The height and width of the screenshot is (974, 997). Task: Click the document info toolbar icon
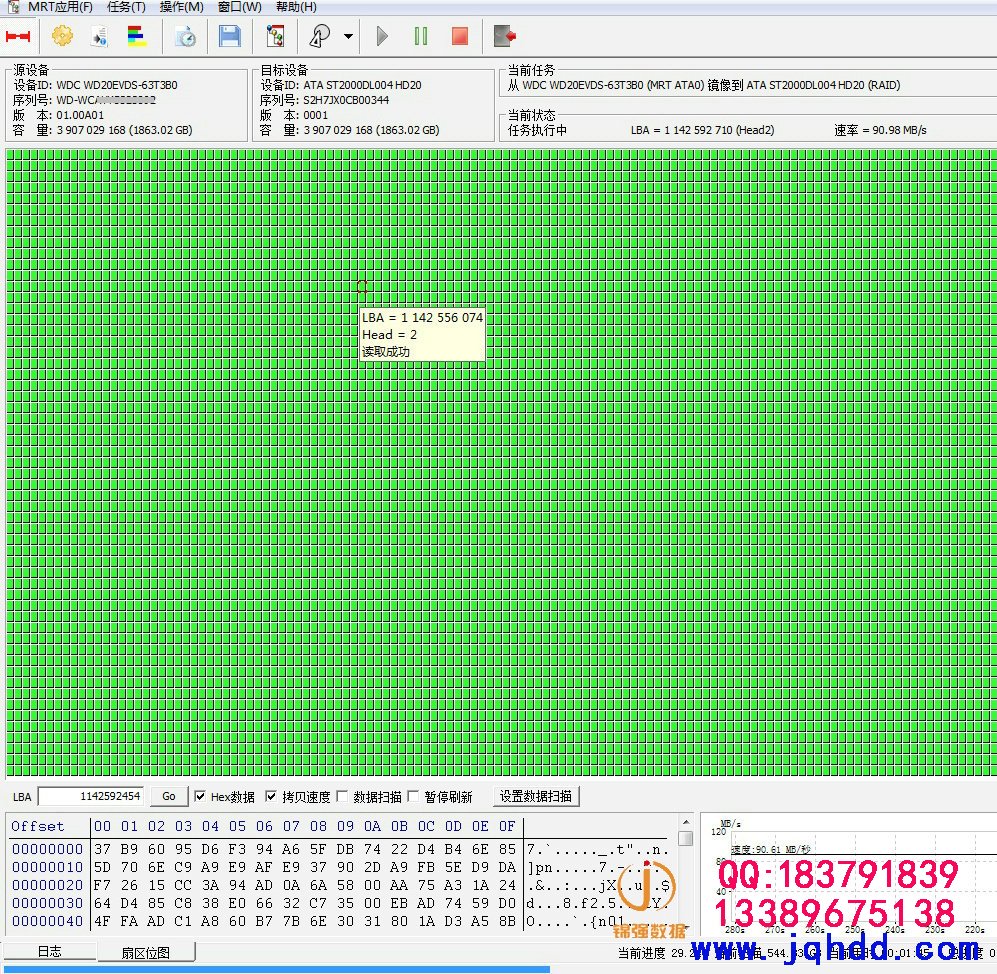(99, 37)
